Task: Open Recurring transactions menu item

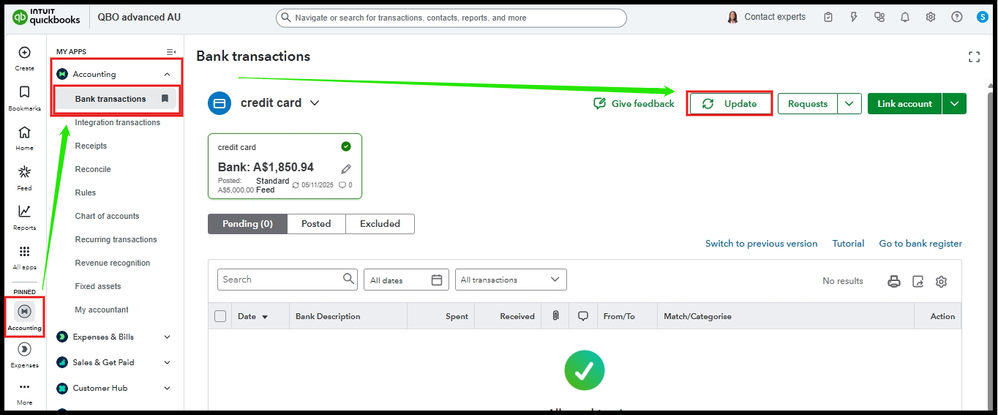Action: pyautogui.click(x=116, y=239)
